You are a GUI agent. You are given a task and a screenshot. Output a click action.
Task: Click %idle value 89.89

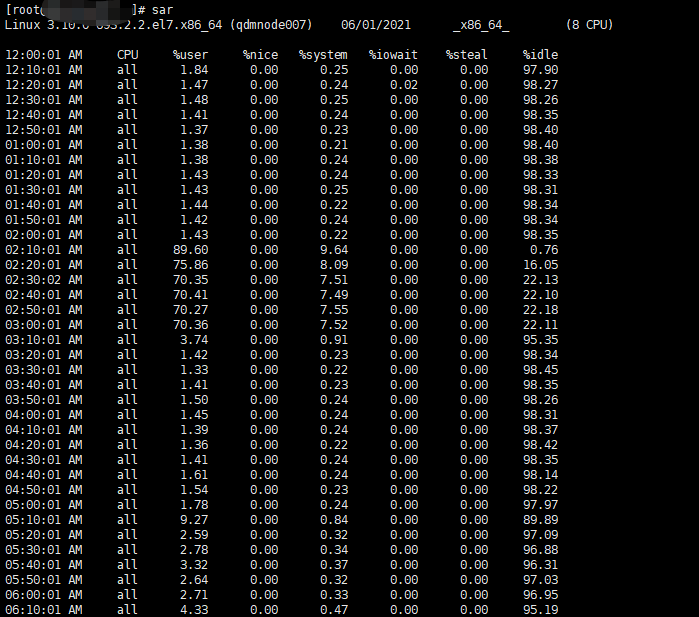coord(540,520)
